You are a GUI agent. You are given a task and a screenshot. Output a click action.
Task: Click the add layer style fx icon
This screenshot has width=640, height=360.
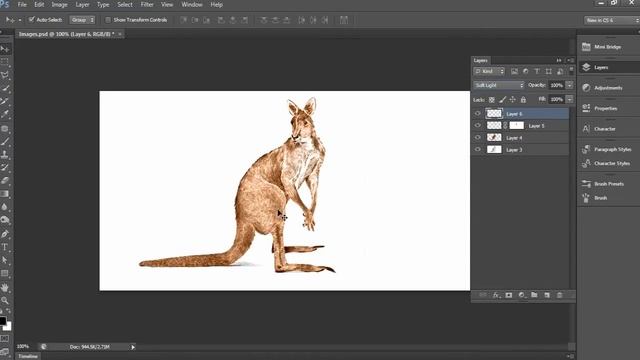[x=496, y=295]
